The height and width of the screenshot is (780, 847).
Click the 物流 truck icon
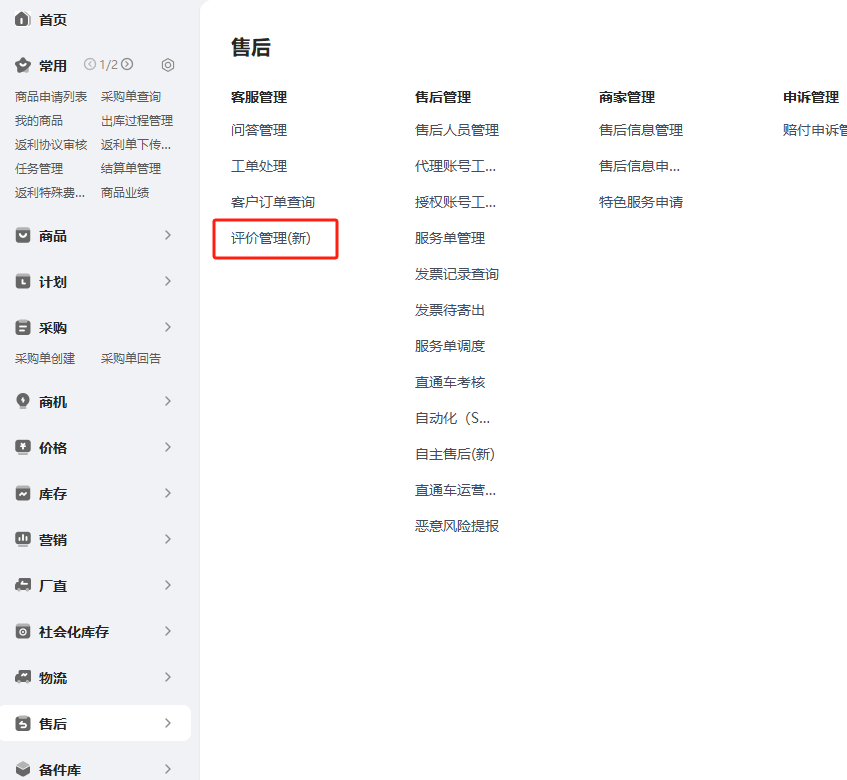coord(22,677)
